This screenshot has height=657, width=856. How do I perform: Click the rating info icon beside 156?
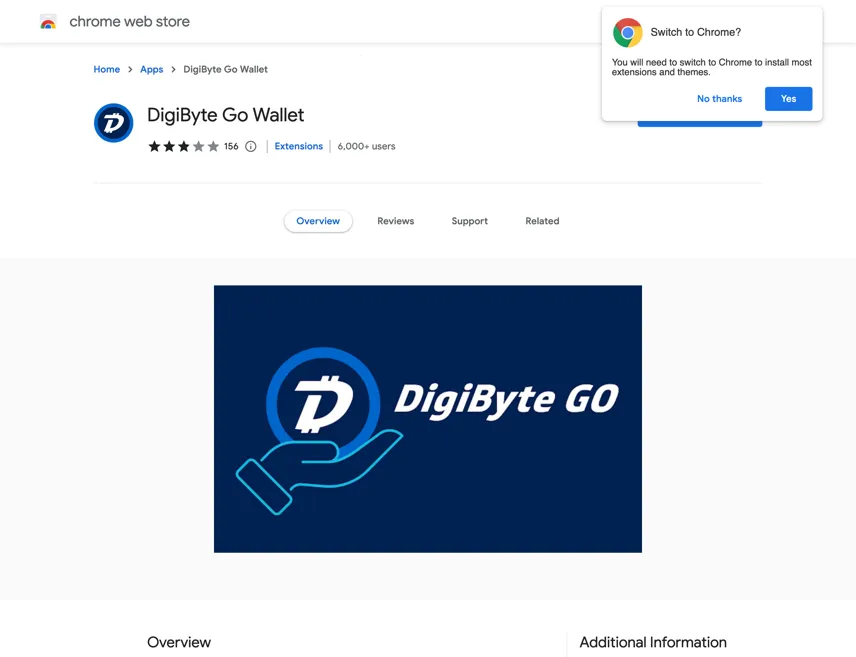coord(251,146)
